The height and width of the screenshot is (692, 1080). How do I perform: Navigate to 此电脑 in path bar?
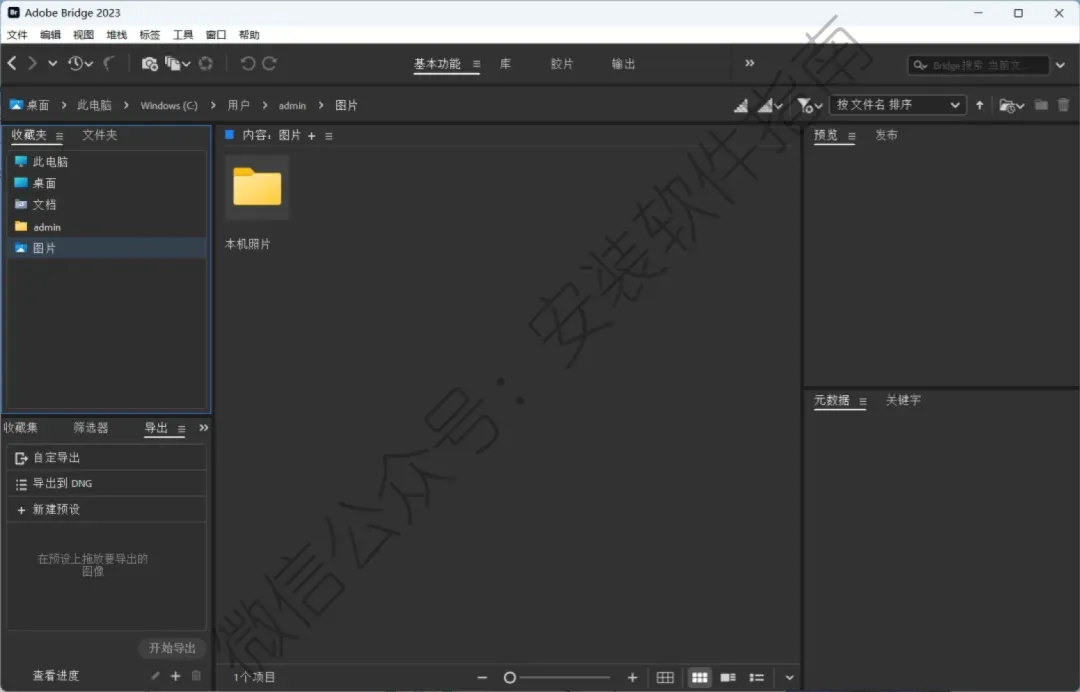[94, 105]
